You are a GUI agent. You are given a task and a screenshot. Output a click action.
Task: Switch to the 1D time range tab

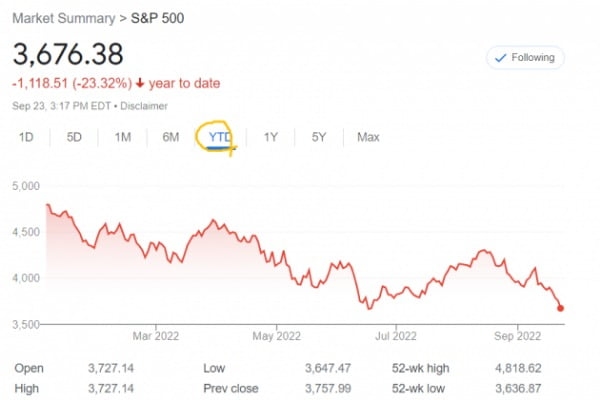coord(27,137)
